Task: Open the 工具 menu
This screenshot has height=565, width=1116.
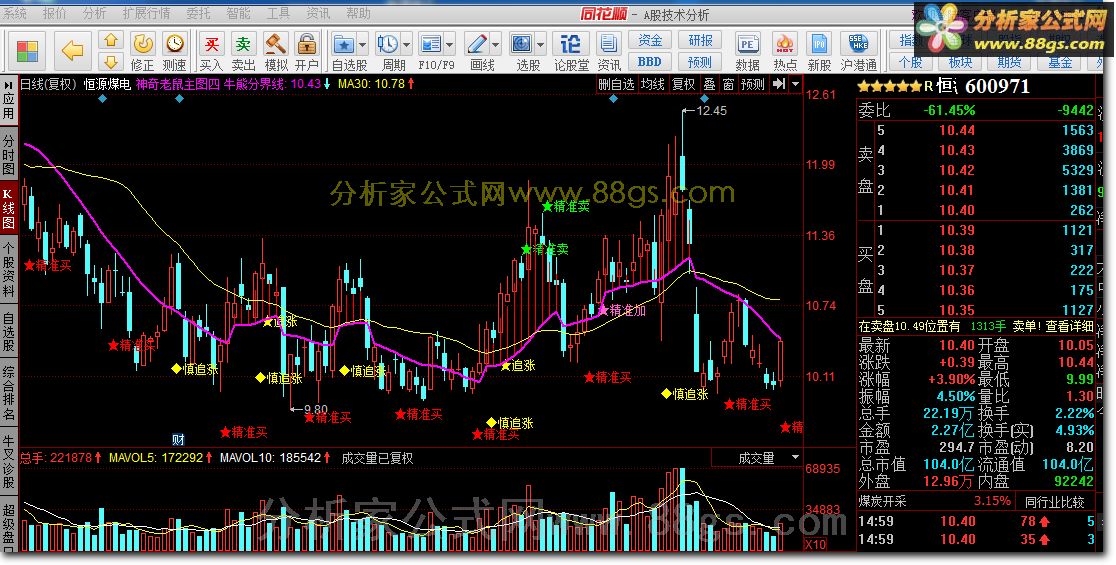Action: pos(278,14)
